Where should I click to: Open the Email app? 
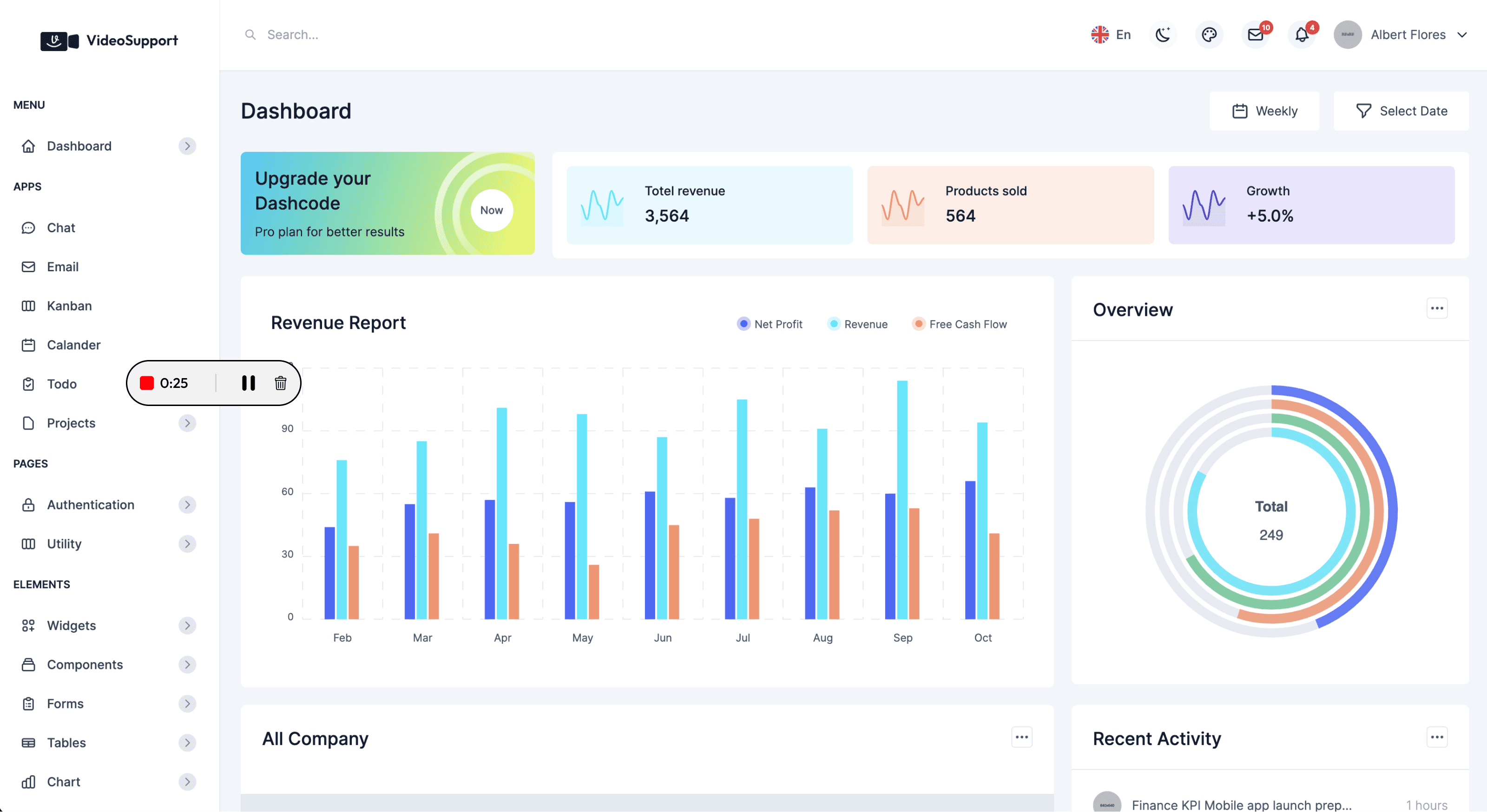(63, 267)
